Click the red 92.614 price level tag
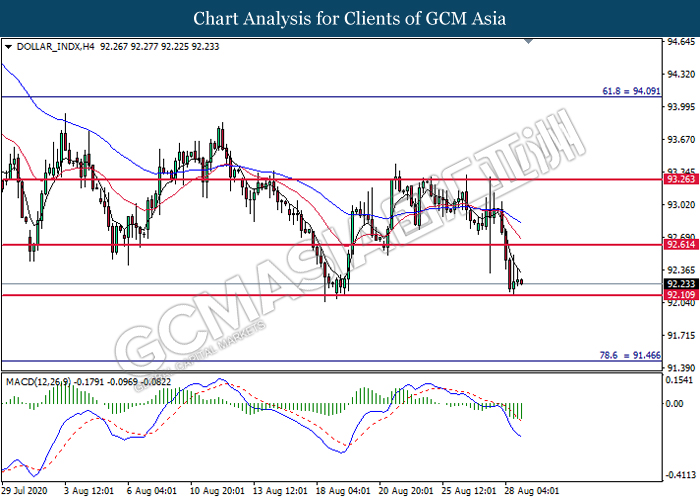The height and width of the screenshot is (500, 700). [681, 245]
